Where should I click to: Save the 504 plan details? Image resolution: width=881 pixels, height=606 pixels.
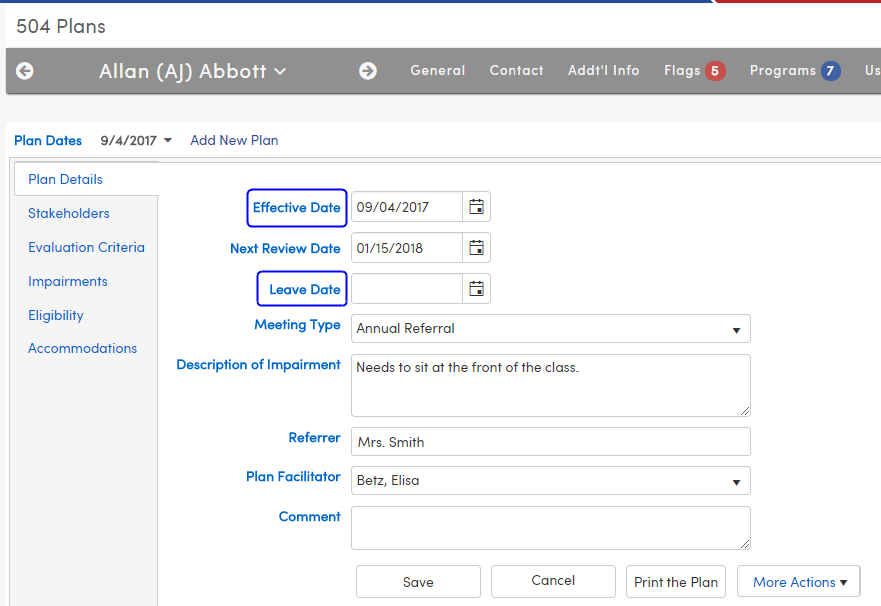pyautogui.click(x=418, y=581)
